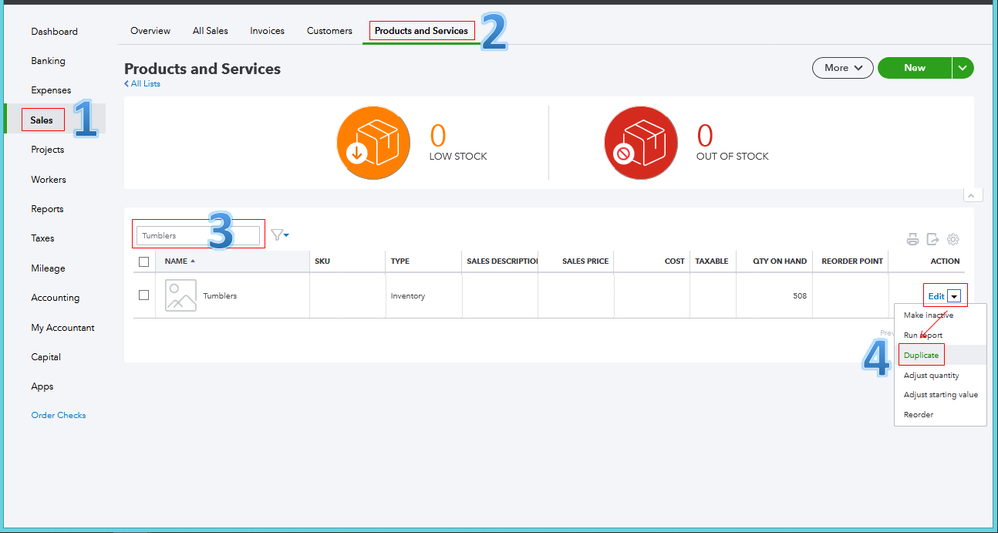998x533 pixels.
Task: Choose Adjust starting value menu option
Action: point(941,395)
